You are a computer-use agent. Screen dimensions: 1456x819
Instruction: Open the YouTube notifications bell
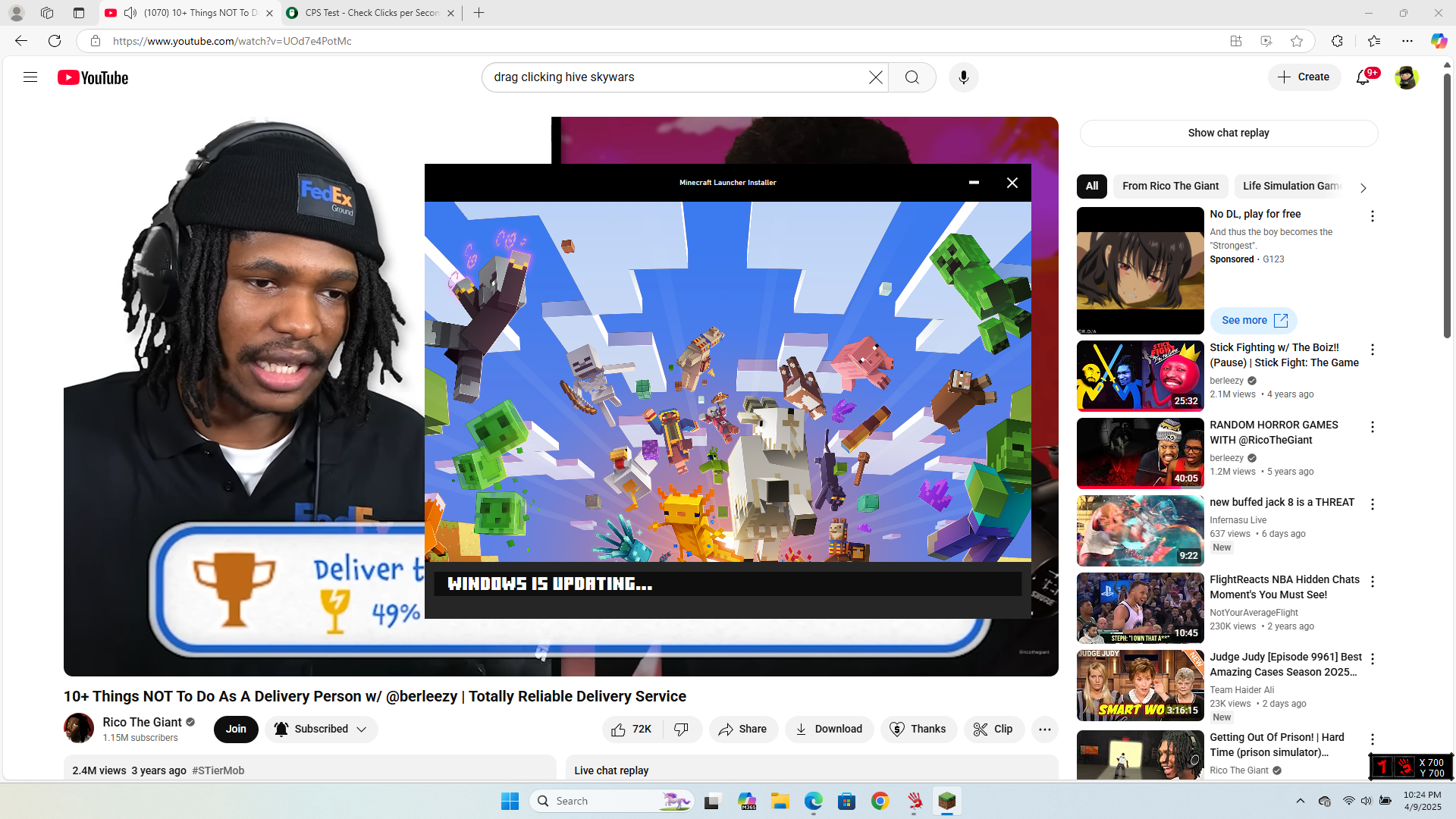1363,77
